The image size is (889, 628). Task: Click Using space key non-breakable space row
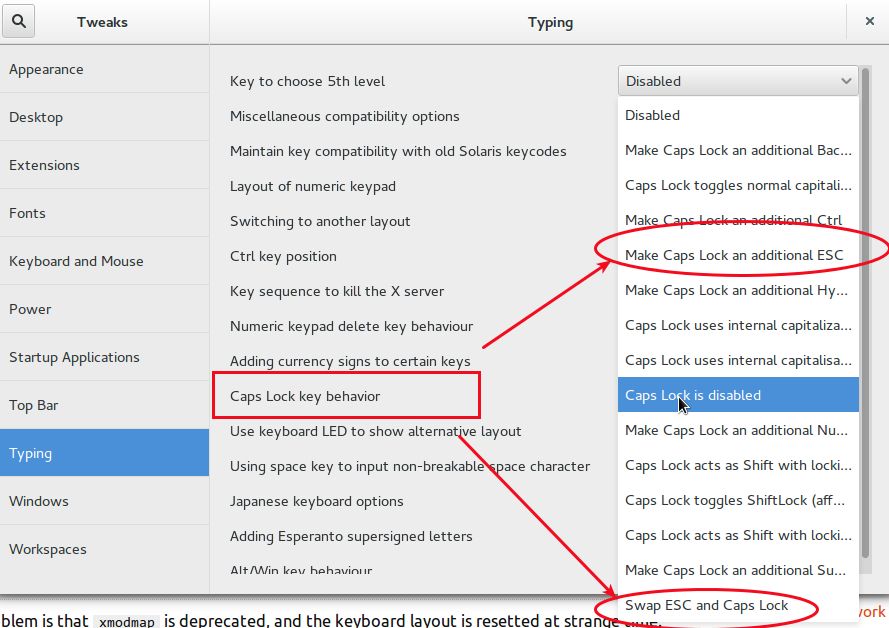coord(410,466)
